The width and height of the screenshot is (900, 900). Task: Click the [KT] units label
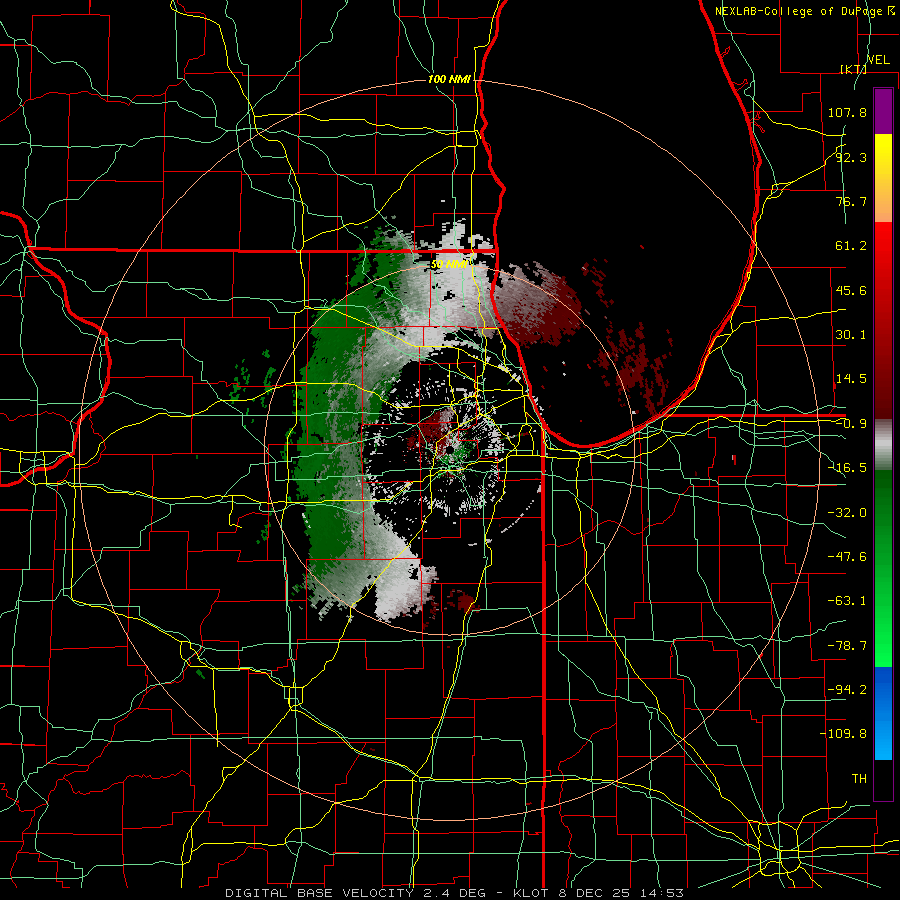click(x=853, y=69)
